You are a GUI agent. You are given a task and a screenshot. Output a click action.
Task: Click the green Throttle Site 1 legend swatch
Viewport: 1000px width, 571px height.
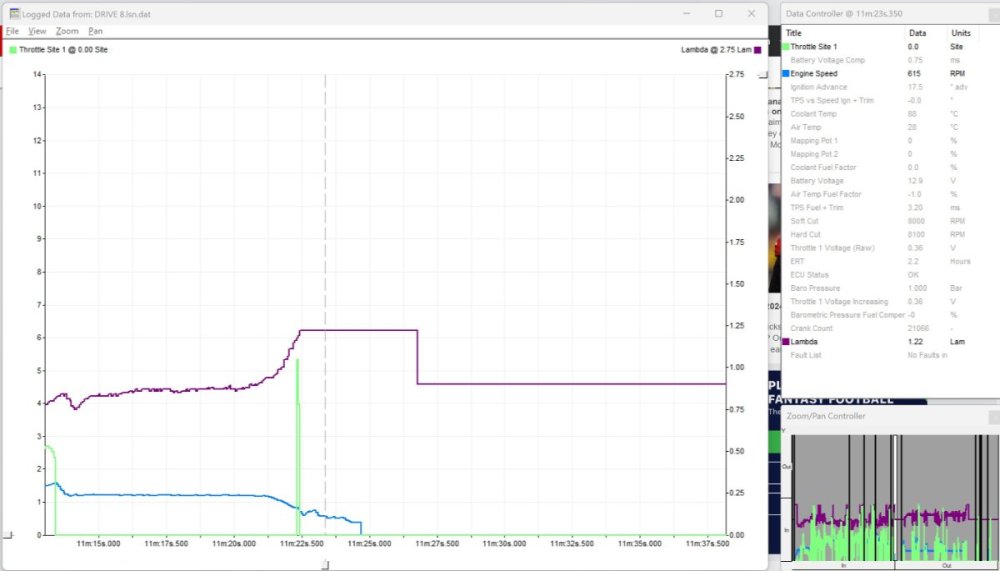[x=13, y=49]
